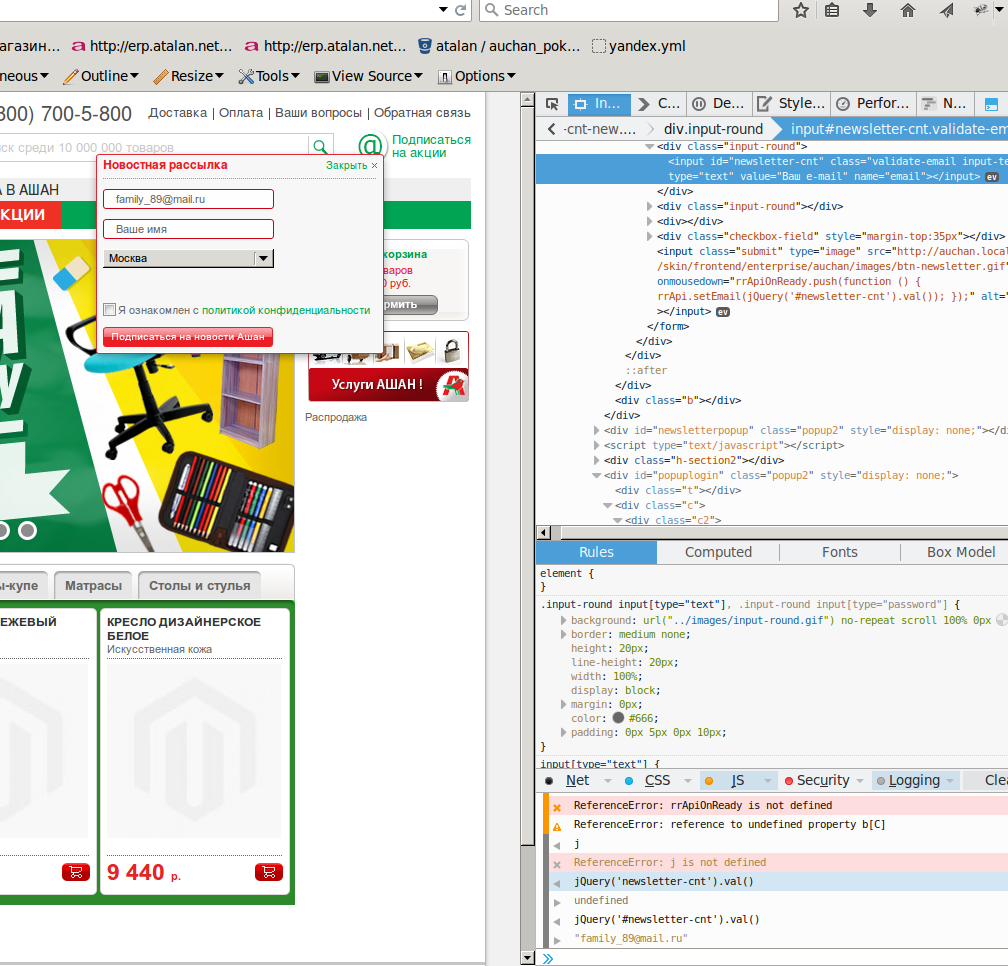The height and width of the screenshot is (966, 1008).
Task: Click the paper plane send icon
Action: [946, 10]
